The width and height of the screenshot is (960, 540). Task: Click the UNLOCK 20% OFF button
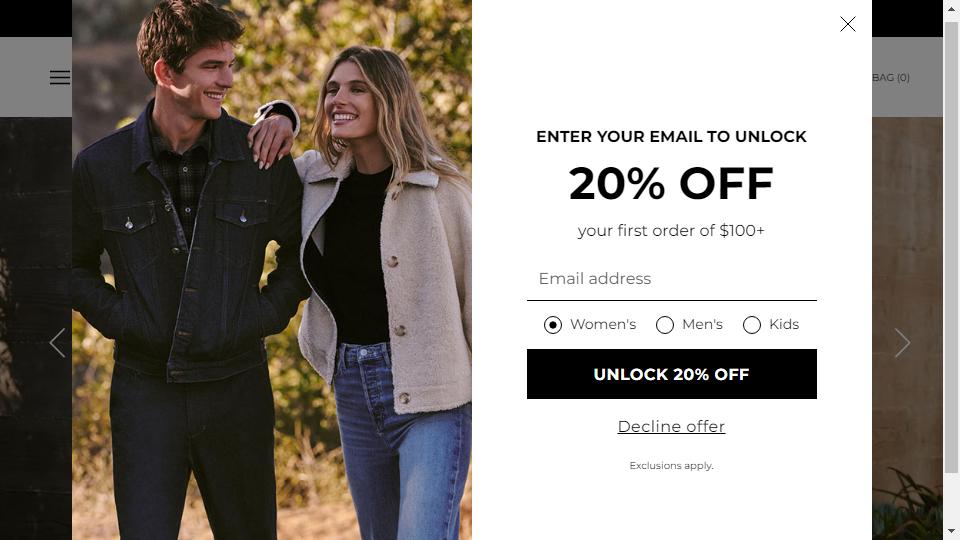(x=672, y=374)
